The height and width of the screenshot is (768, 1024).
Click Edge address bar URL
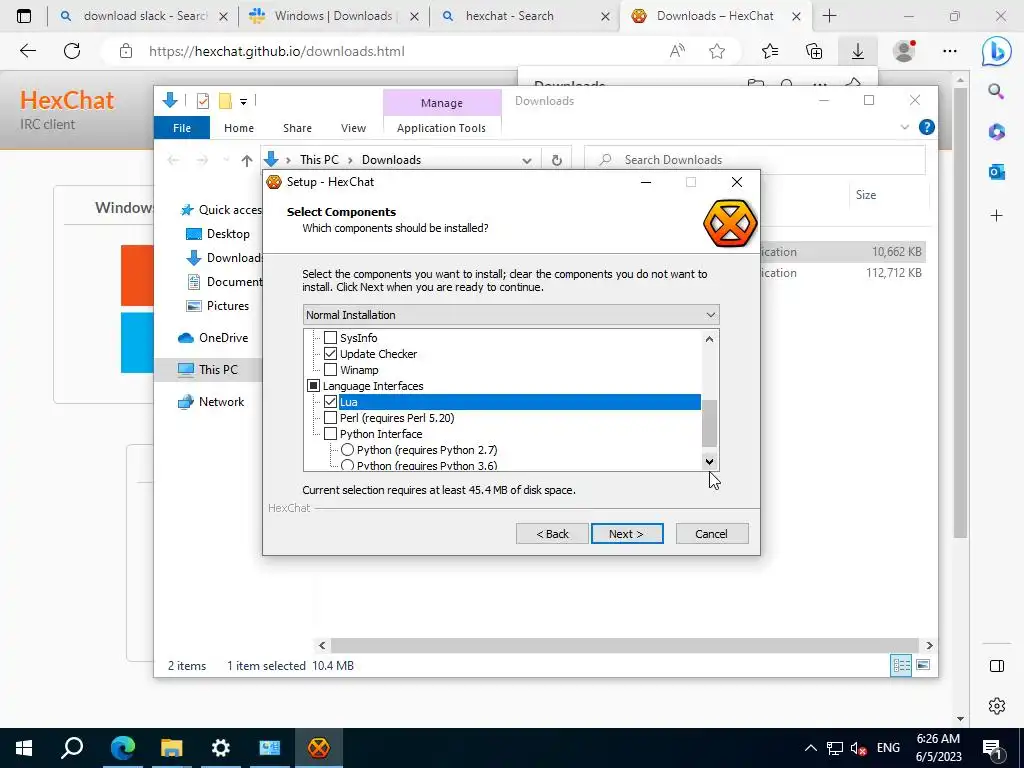tap(277, 51)
